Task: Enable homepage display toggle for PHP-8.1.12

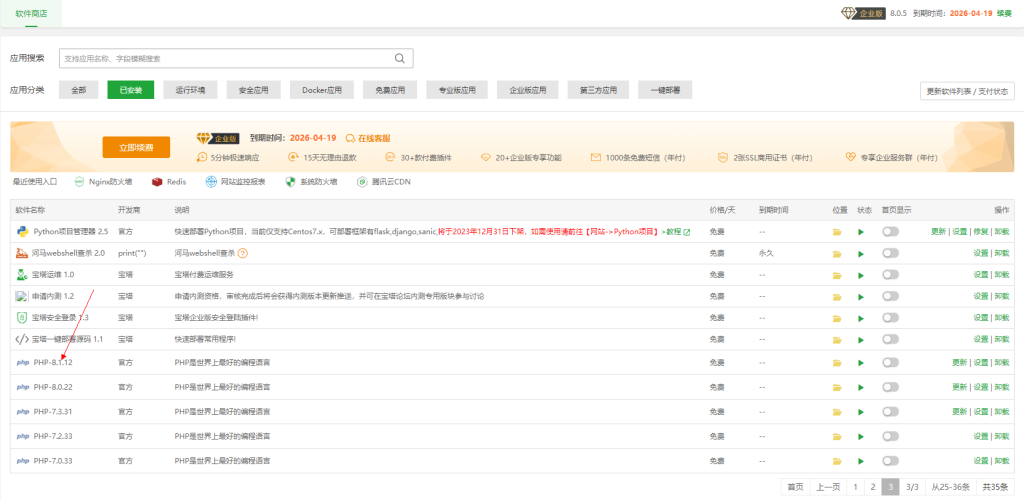Action: pos(890,363)
